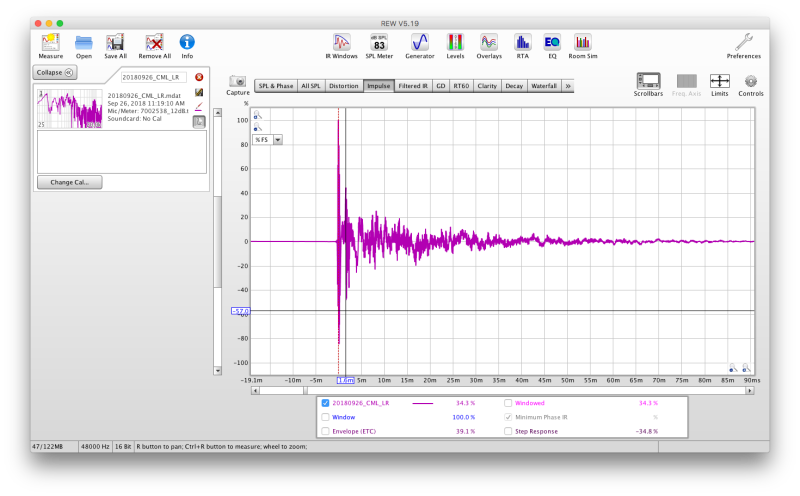
Task: Toggle the Minimum Phase IR checkbox
Action: pos(508,417)
